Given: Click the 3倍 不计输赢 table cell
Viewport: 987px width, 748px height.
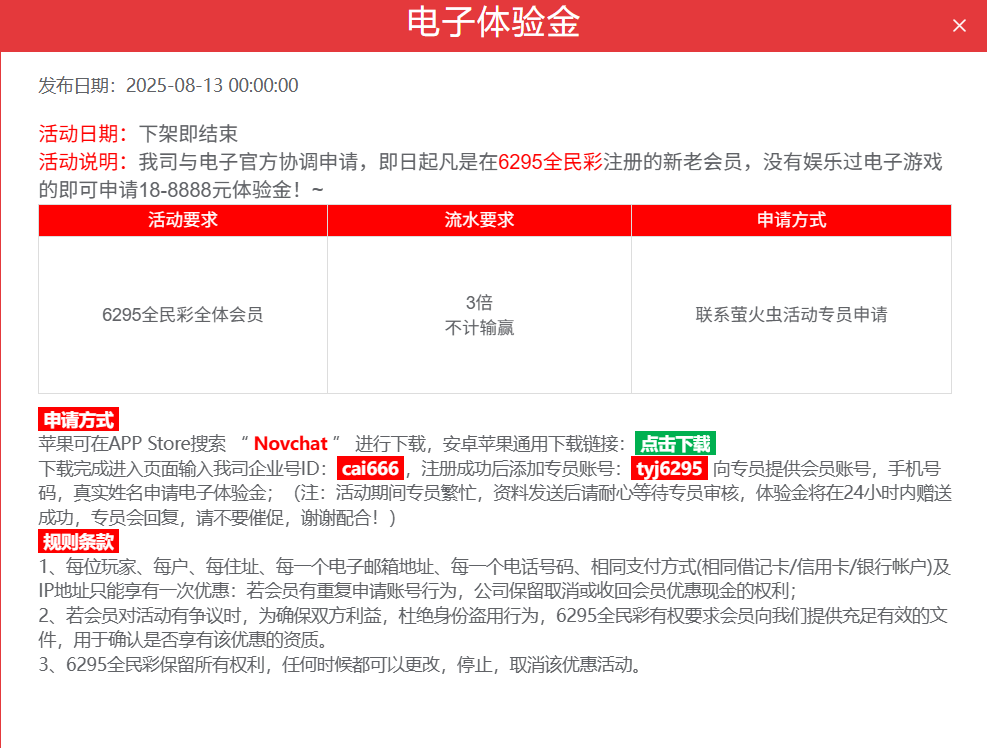Looking at the screenshot, I should pos(479,314).
